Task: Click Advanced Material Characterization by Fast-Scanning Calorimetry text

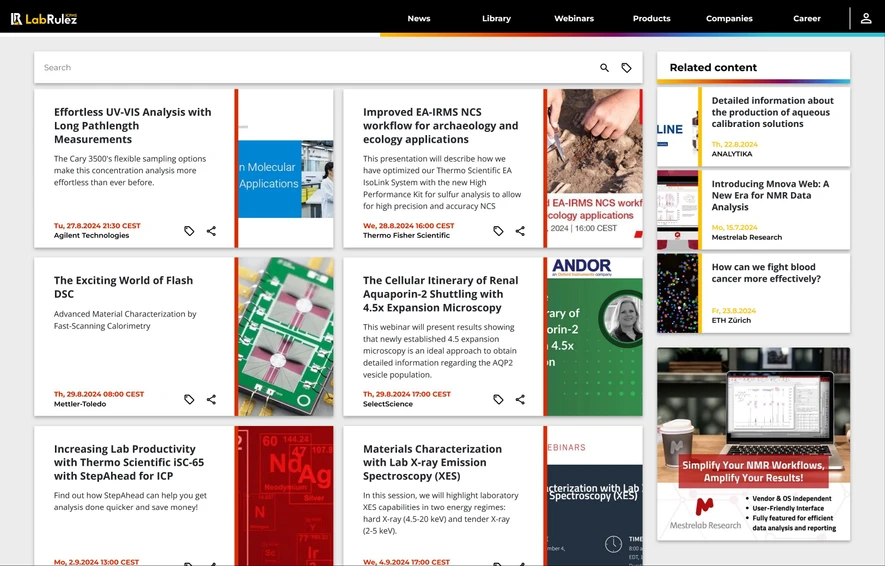Action: [x=125, y=320]
